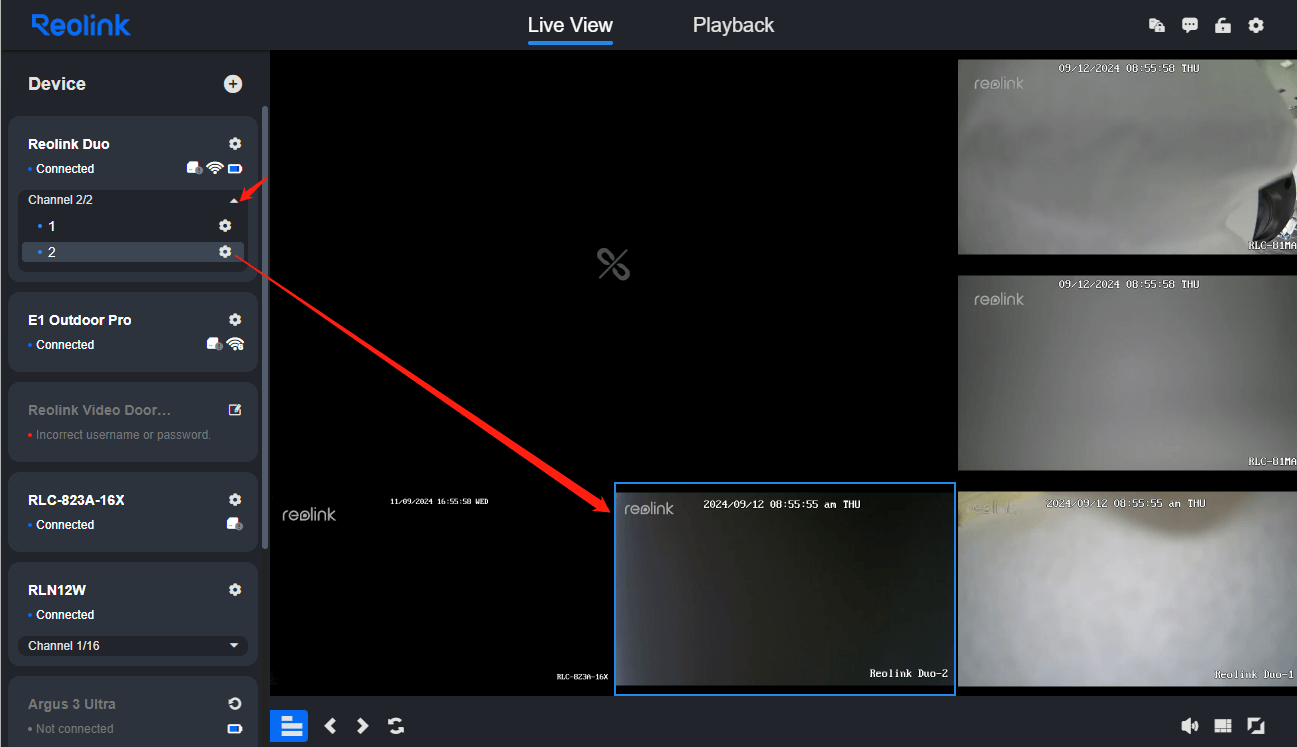Viewport: 1297px width, 747px height.
Task: Open the local file encryption lock icon
Action: [x=1157, y=26]
